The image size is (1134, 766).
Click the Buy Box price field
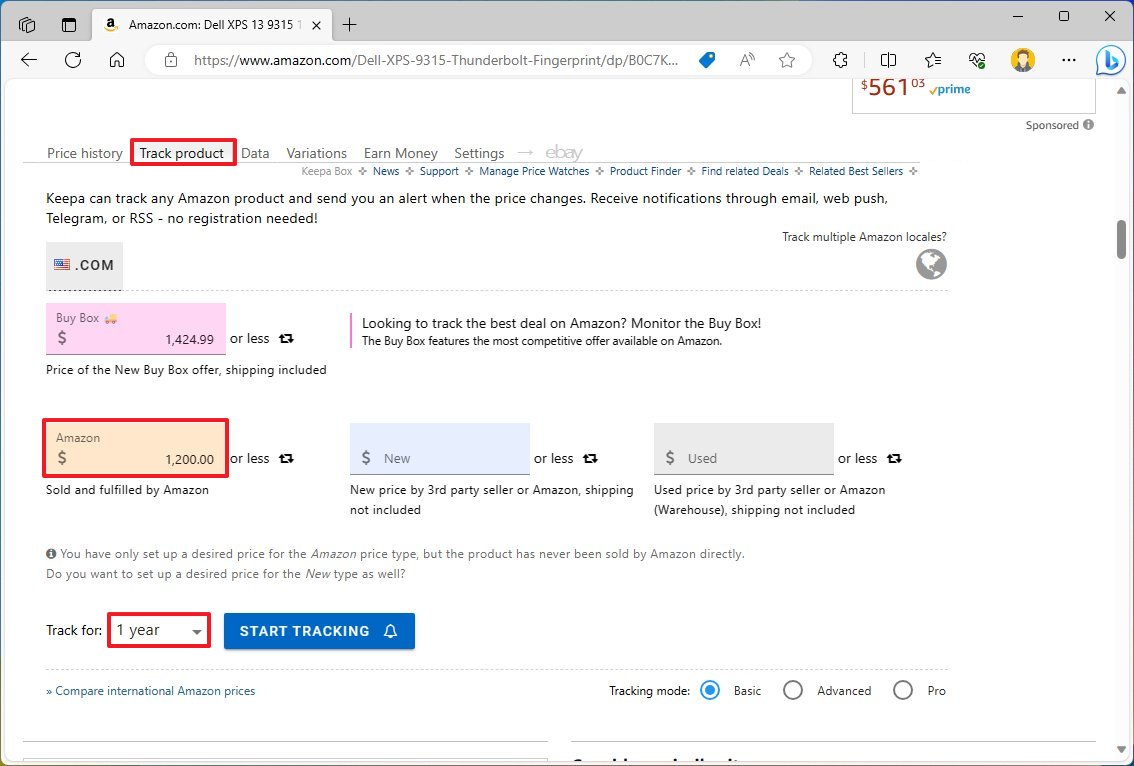click(136, 329)
